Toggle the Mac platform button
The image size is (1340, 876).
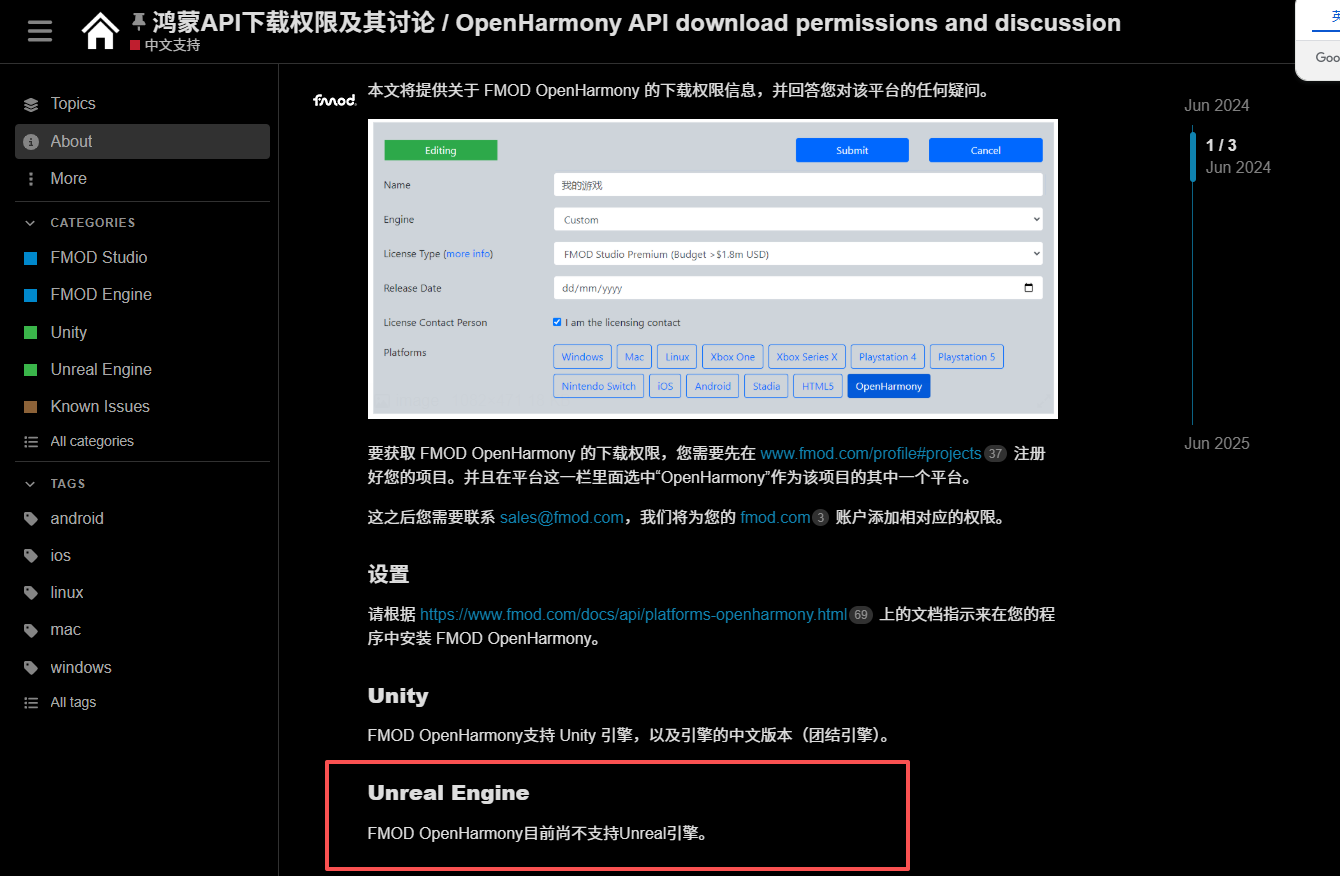click(635, 357)
